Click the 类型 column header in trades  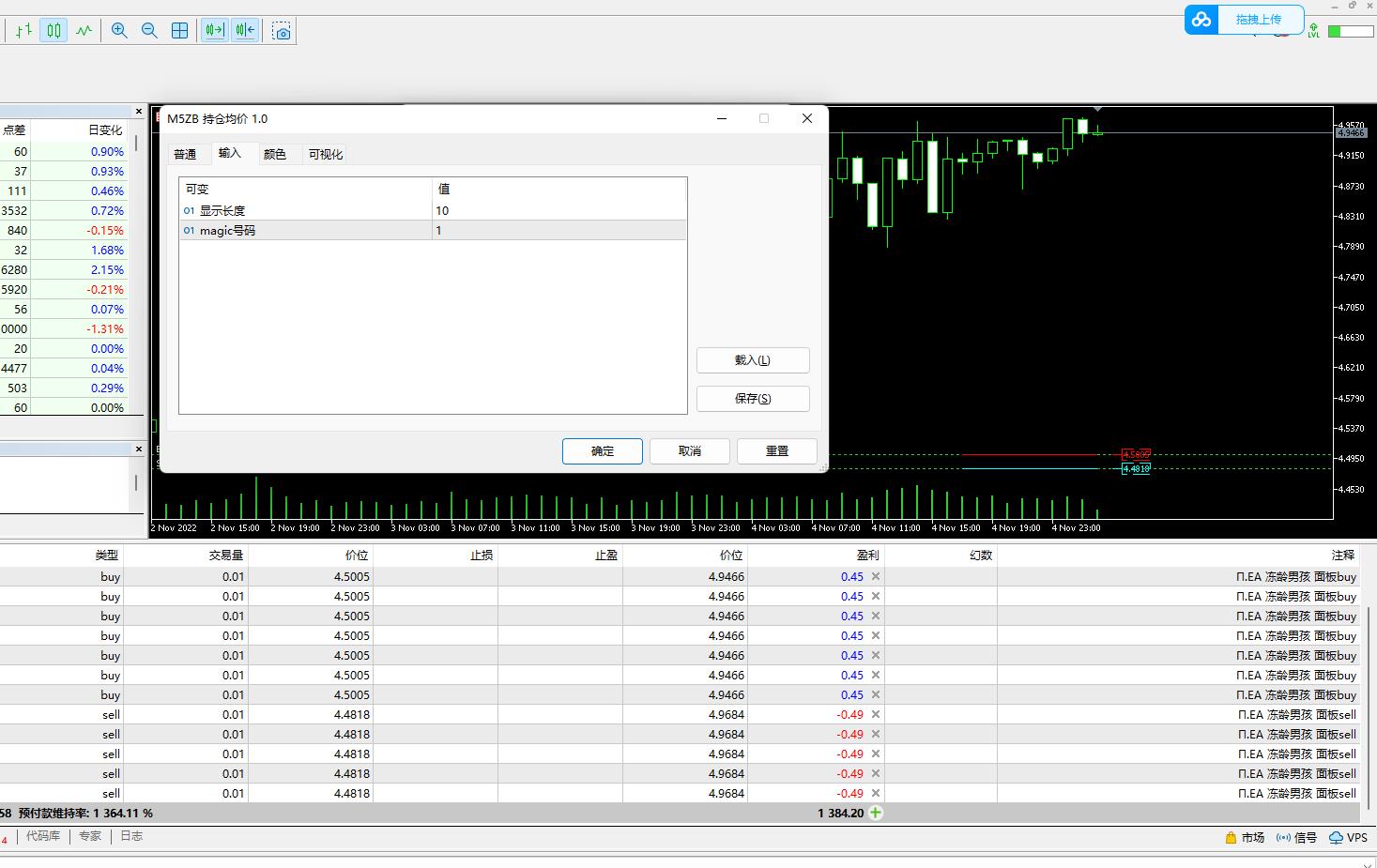pyautogui.click(x=106, y=556)
